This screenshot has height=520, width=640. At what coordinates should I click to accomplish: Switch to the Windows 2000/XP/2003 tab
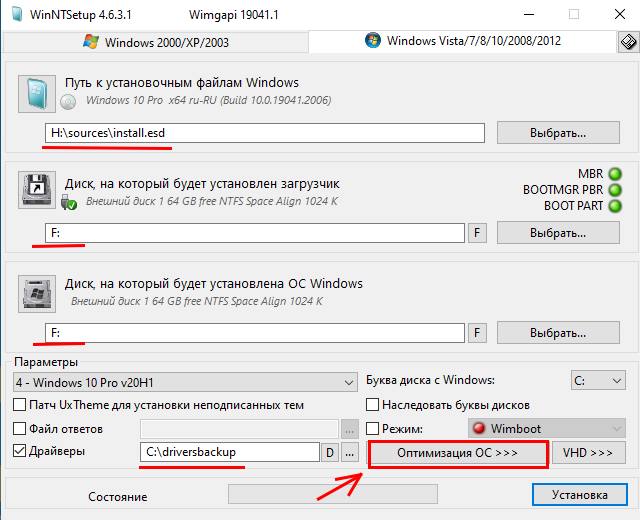point(156,42)
